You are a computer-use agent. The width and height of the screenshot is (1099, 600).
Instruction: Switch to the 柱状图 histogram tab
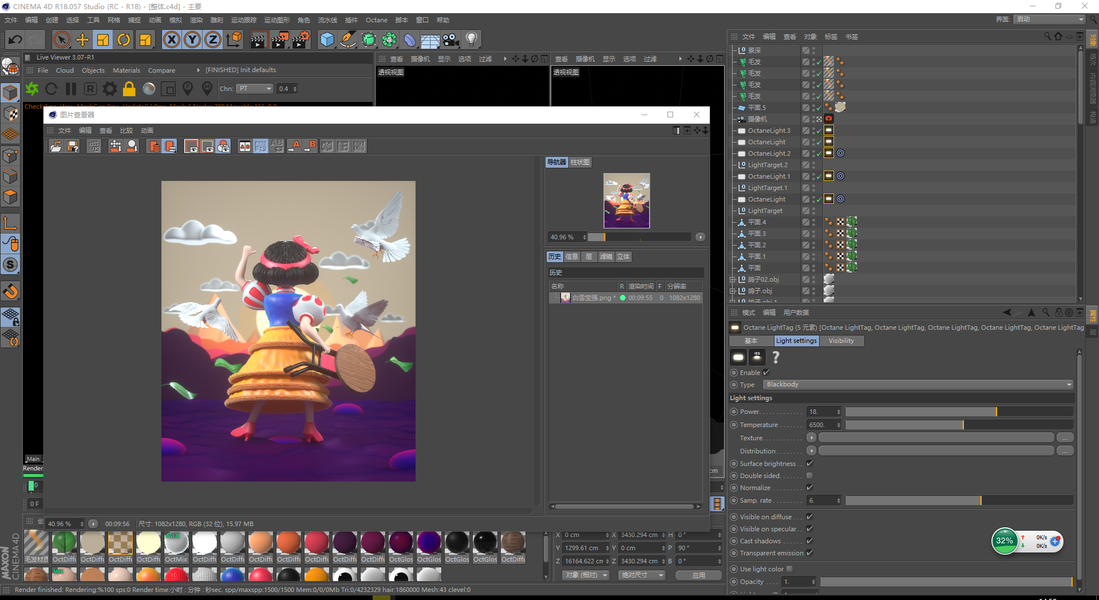(x=580, y=162)
